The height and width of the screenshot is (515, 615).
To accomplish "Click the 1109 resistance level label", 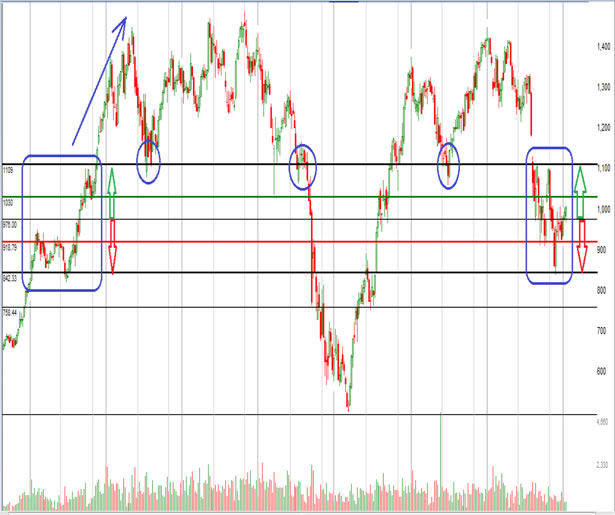I will tap(8, 169).
